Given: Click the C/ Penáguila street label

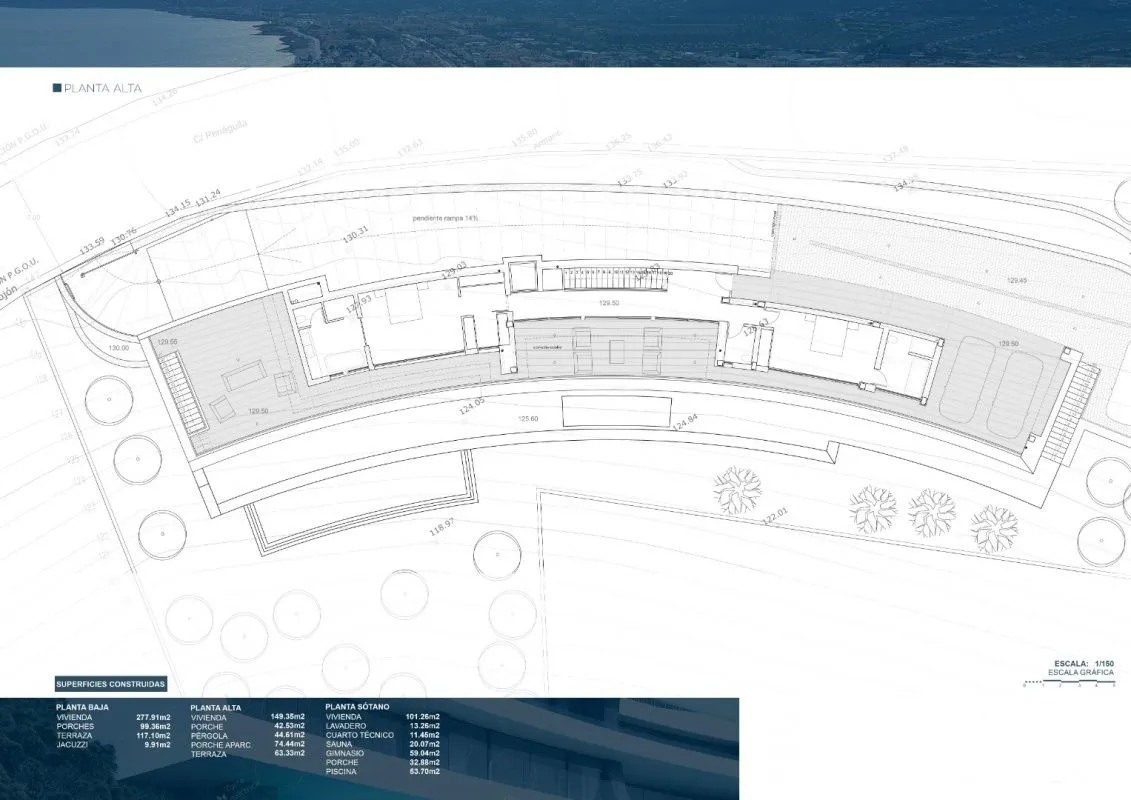Looking at the screenshot, I should tap(220, 131).
